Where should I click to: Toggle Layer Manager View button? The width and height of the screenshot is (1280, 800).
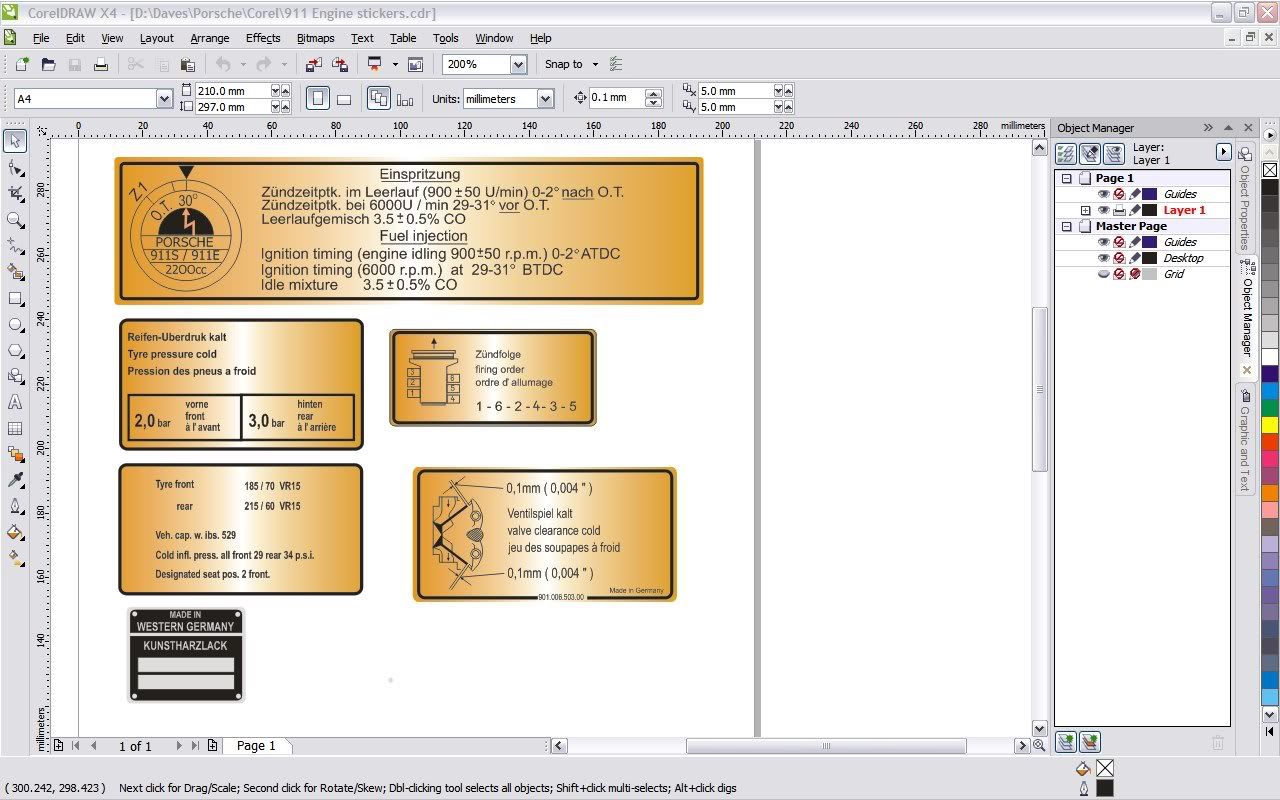(1113, 153)
